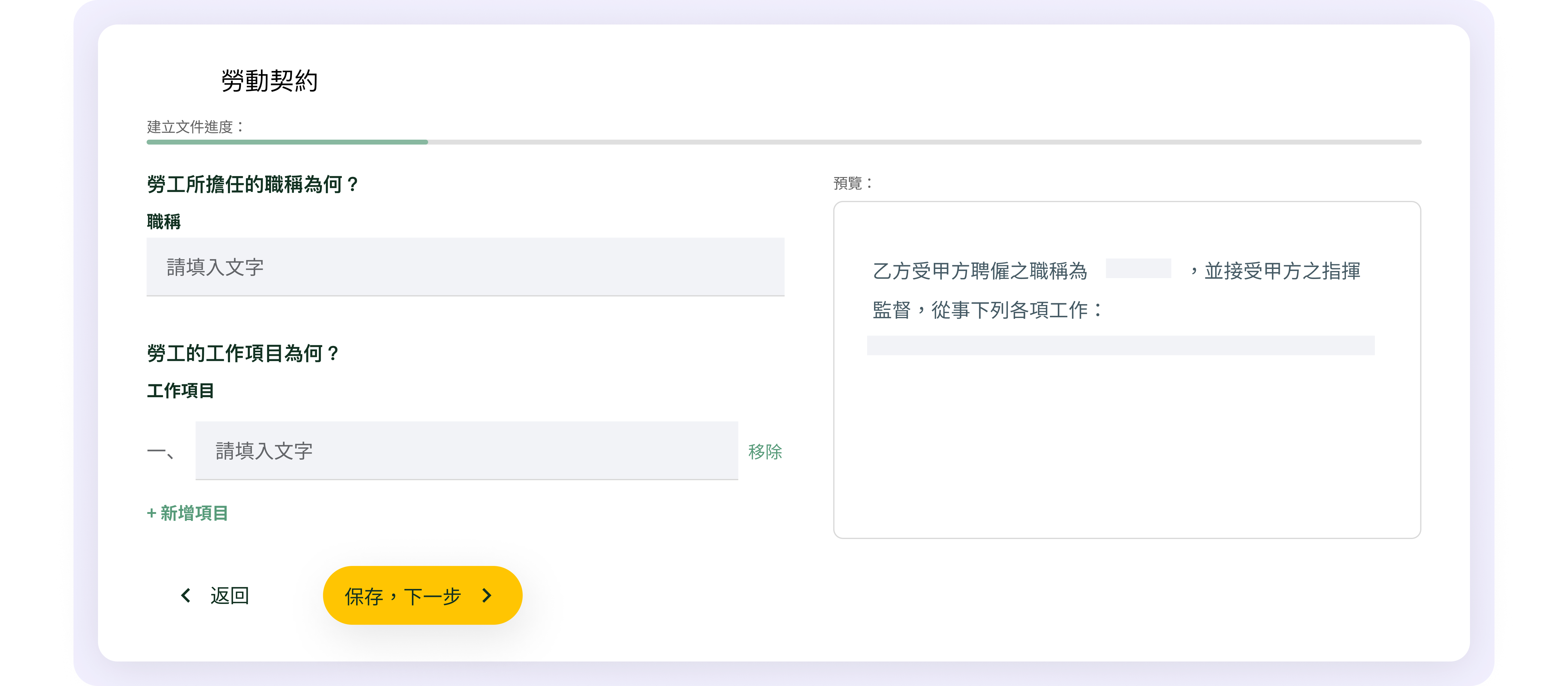Click grey work items placeholder bar in preview

1120,345
